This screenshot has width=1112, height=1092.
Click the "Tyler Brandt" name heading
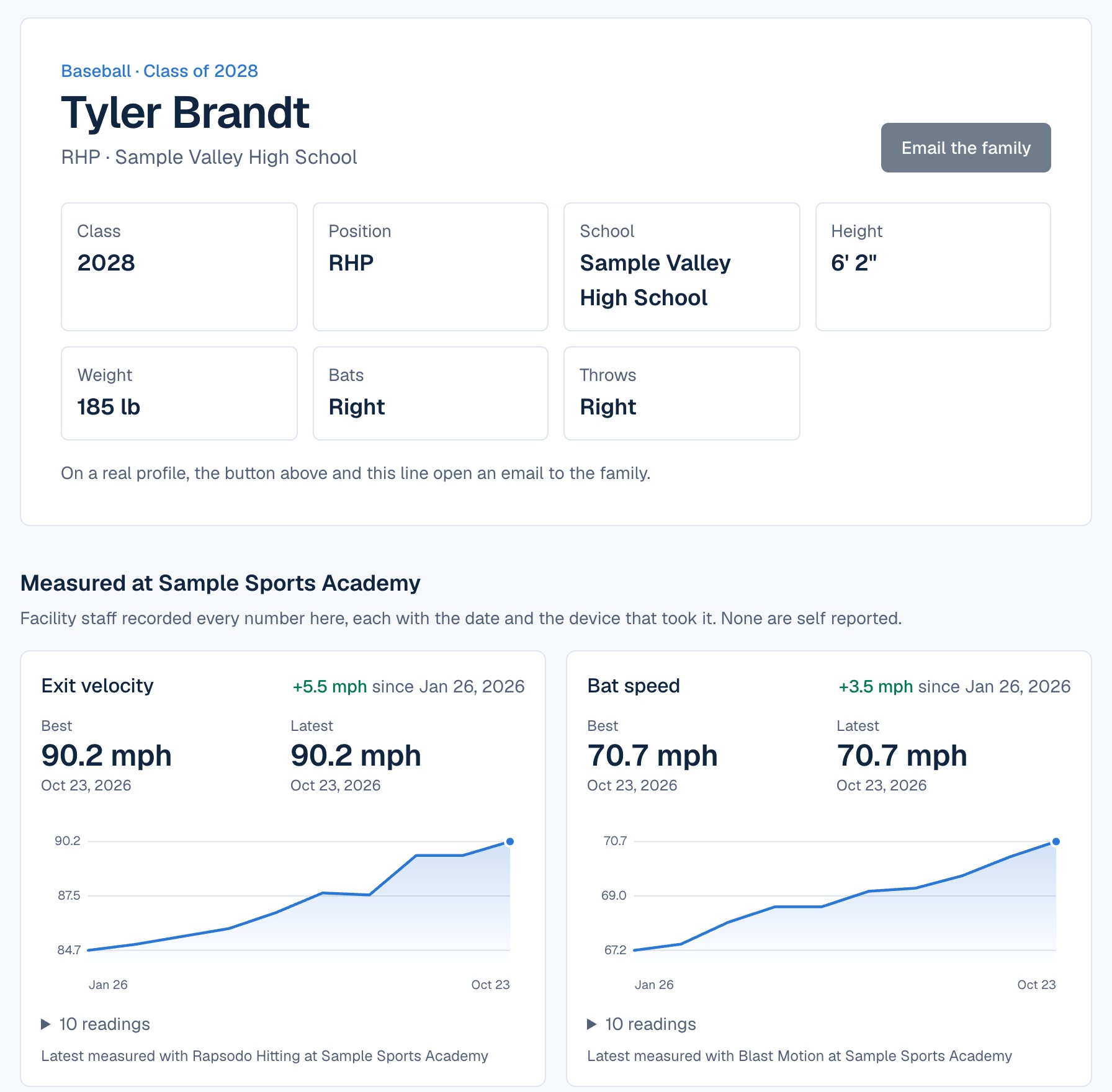coord(185,113)
